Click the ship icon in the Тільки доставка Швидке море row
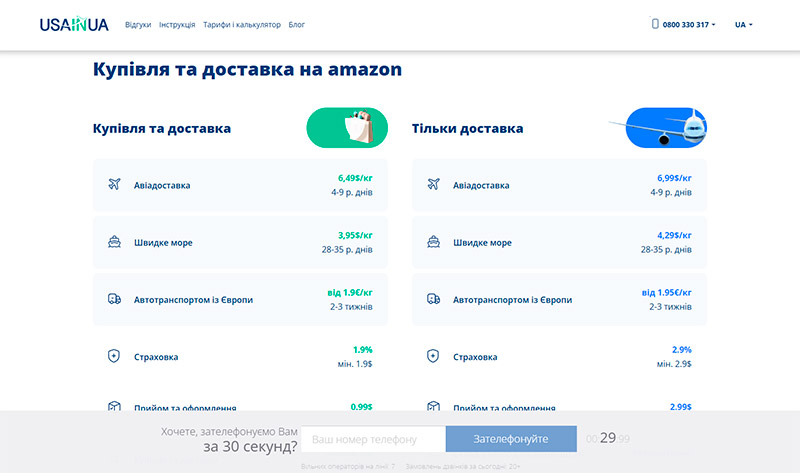This screenshot has width=800, height=473. [x=434, y=242]
